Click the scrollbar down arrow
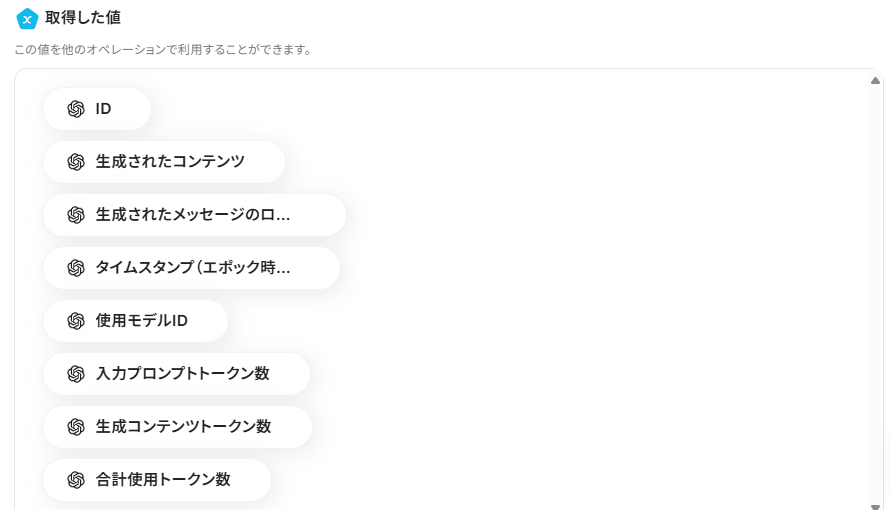Screen dimensions: 890x510 tap(875, 507)
